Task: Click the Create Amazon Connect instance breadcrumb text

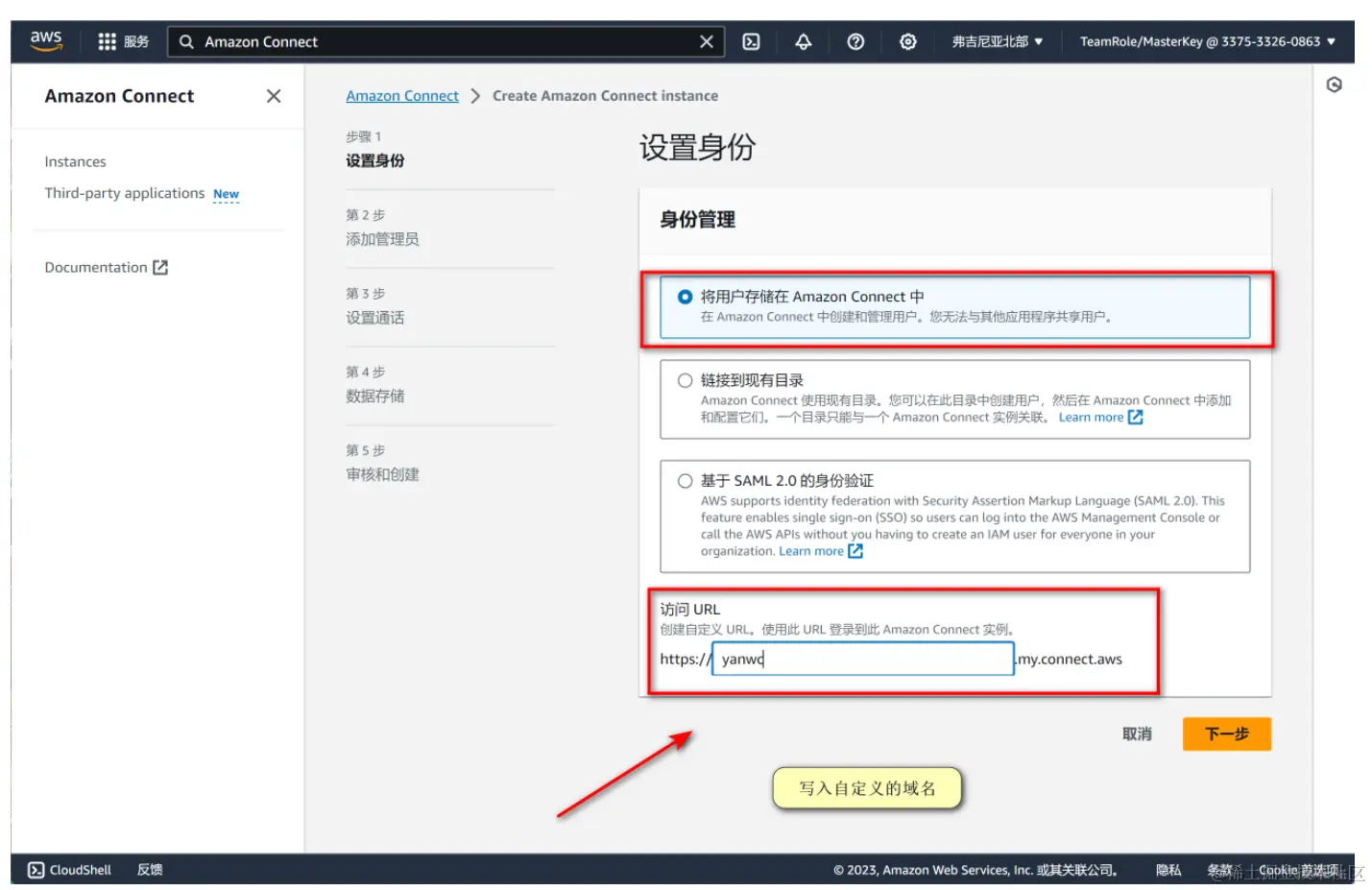Action: coord(605,96)
